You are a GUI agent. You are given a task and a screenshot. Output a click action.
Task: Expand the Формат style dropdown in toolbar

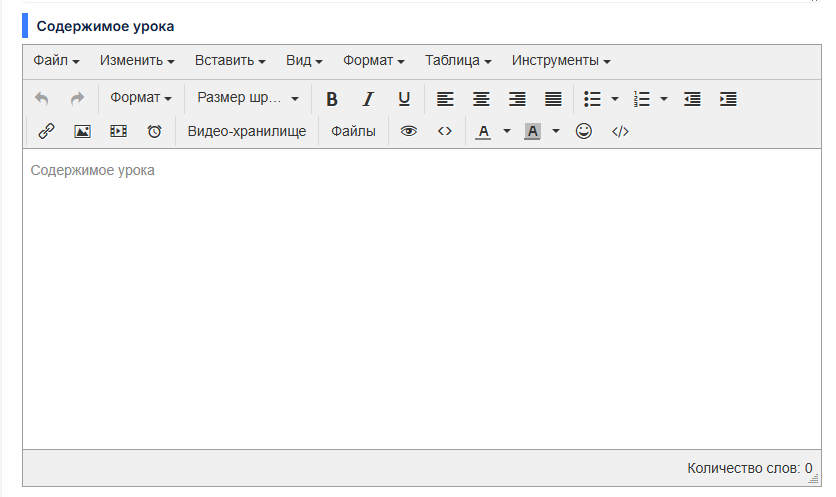click(141, 99)
